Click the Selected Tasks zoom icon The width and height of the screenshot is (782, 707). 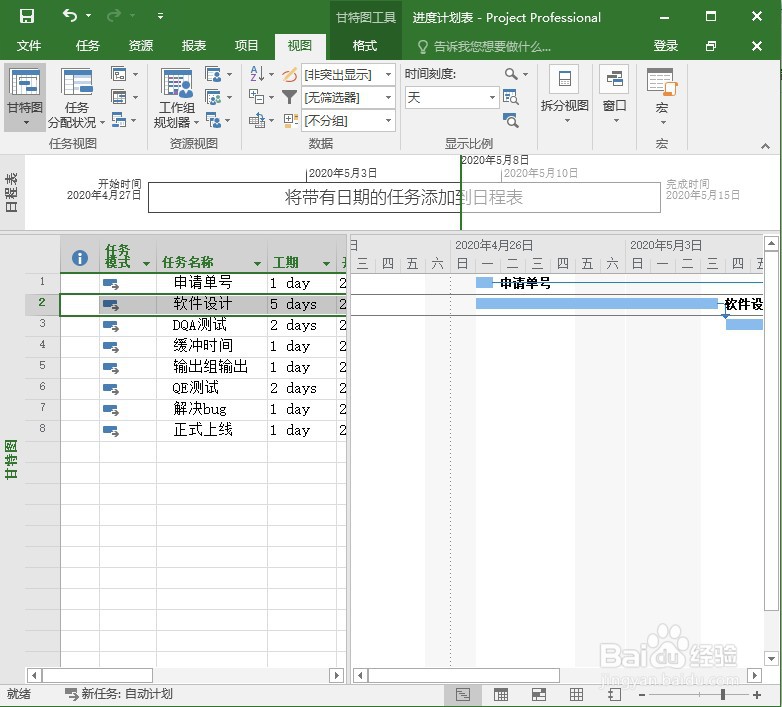point(510,120)
